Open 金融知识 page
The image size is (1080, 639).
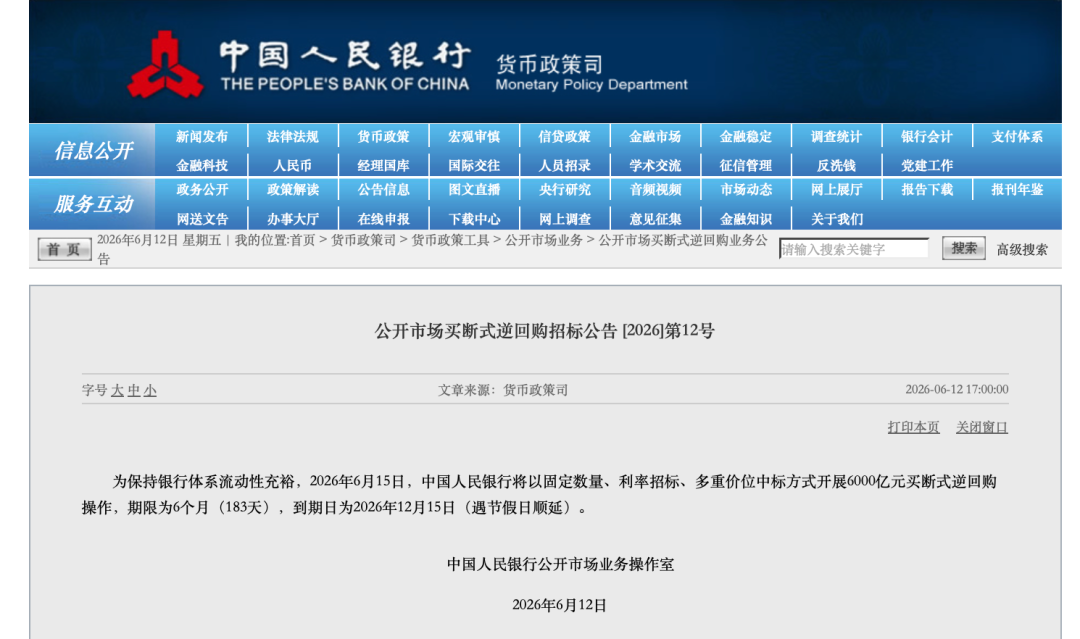[746, 220]
